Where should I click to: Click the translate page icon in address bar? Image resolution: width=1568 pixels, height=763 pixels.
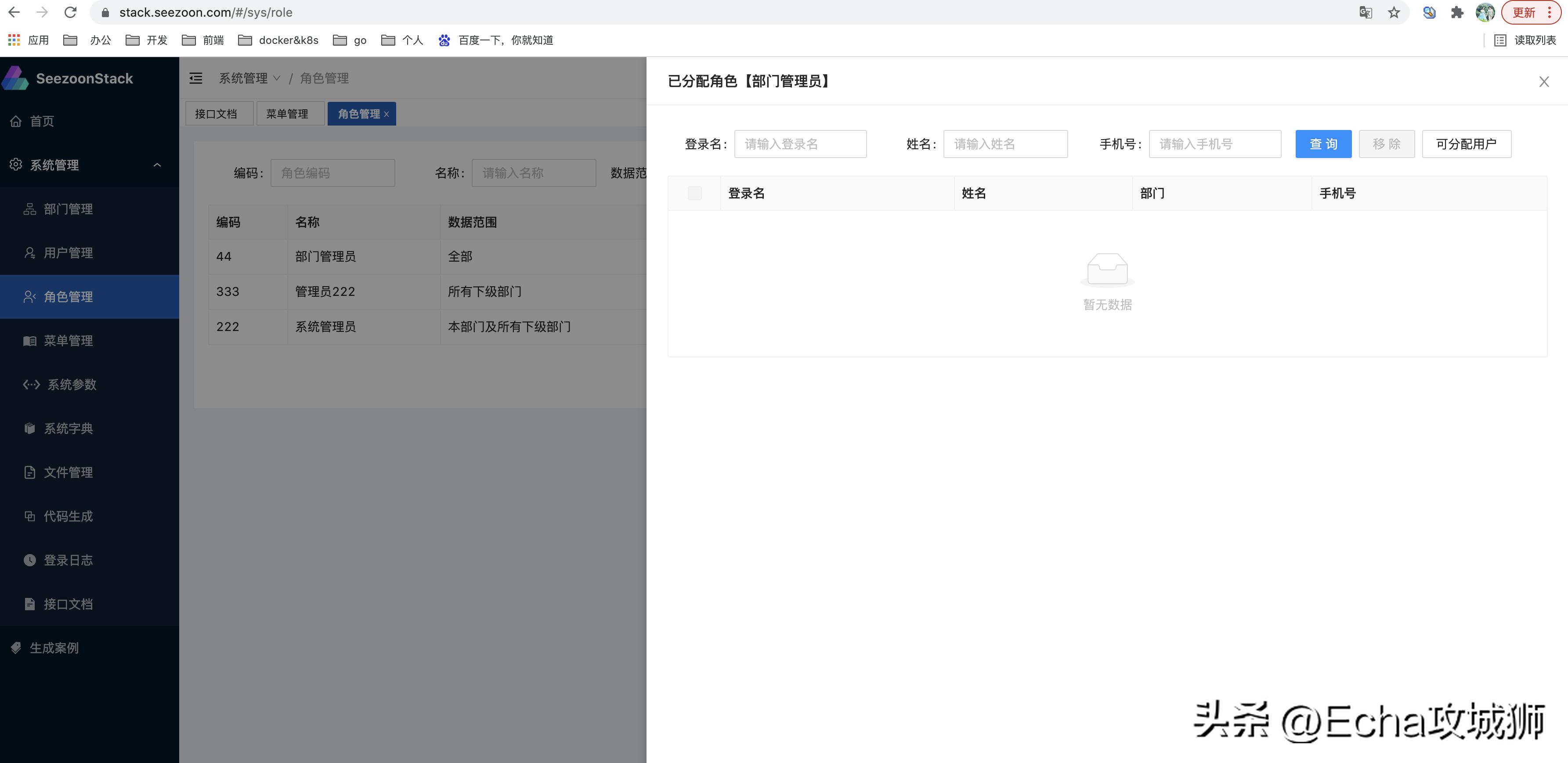point(1366,12)
